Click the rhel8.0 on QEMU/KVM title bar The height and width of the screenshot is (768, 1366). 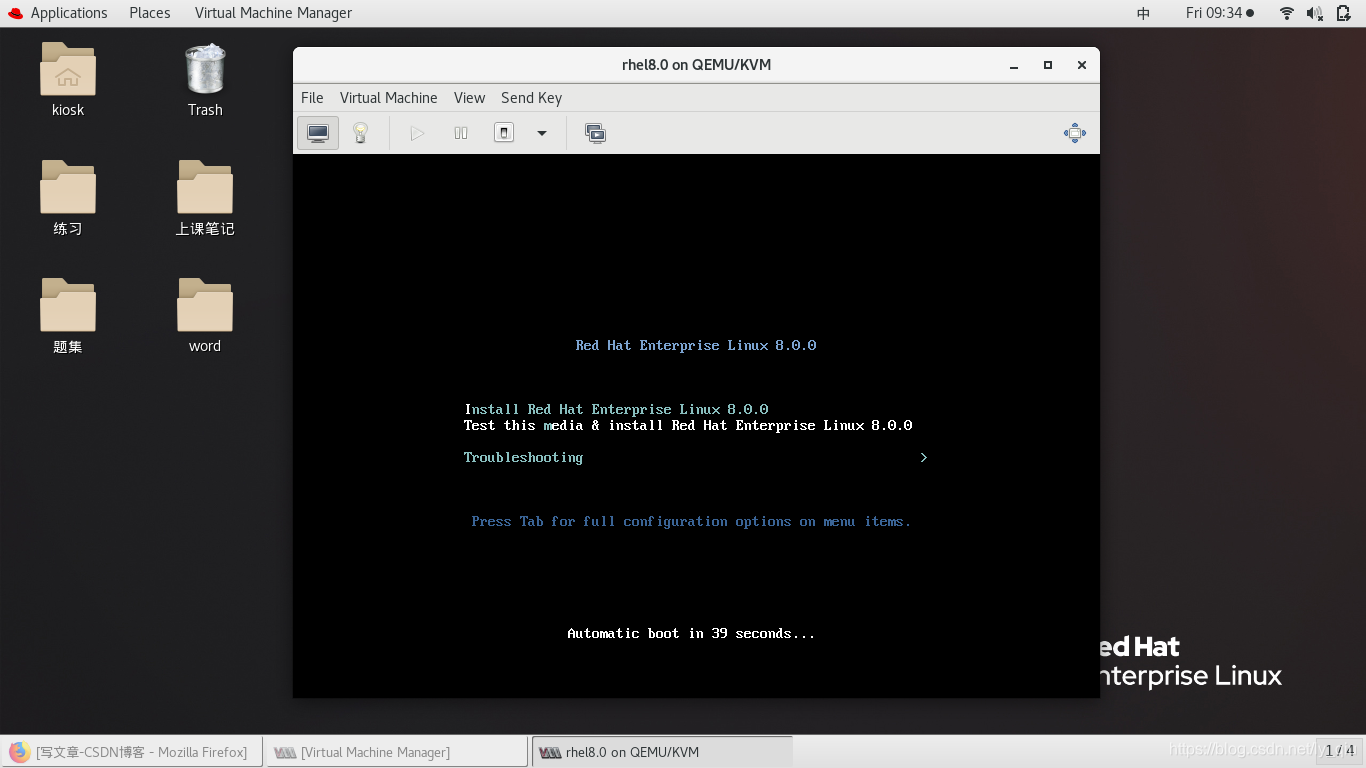coord(696,65)
